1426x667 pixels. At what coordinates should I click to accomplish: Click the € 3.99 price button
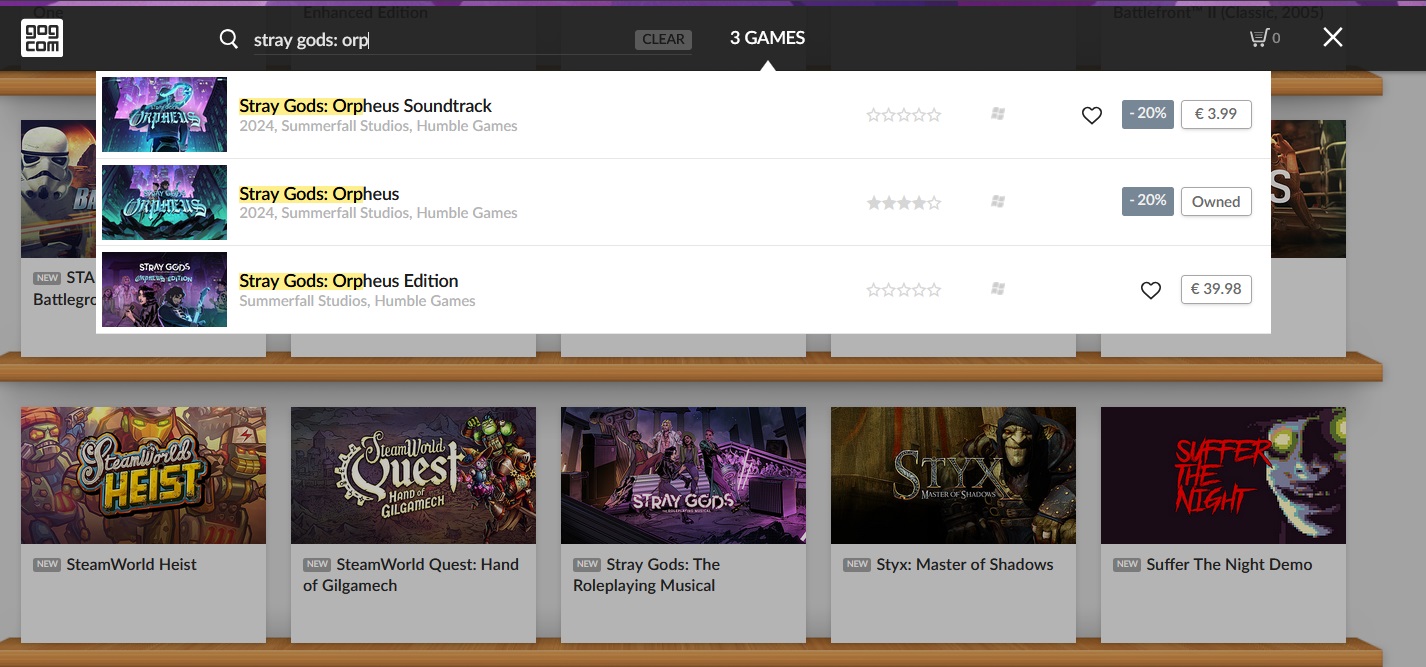click(1216, 114)
